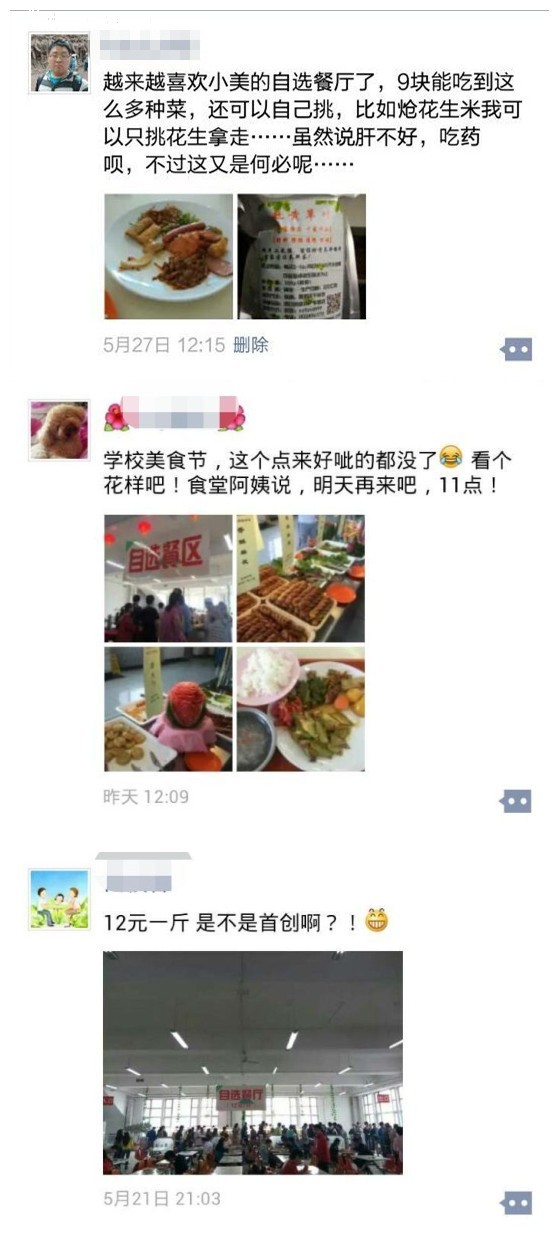Open comment menu on May 21 post
The height and width of the screenshot is (1243, 559).
tap(516, 1202)
